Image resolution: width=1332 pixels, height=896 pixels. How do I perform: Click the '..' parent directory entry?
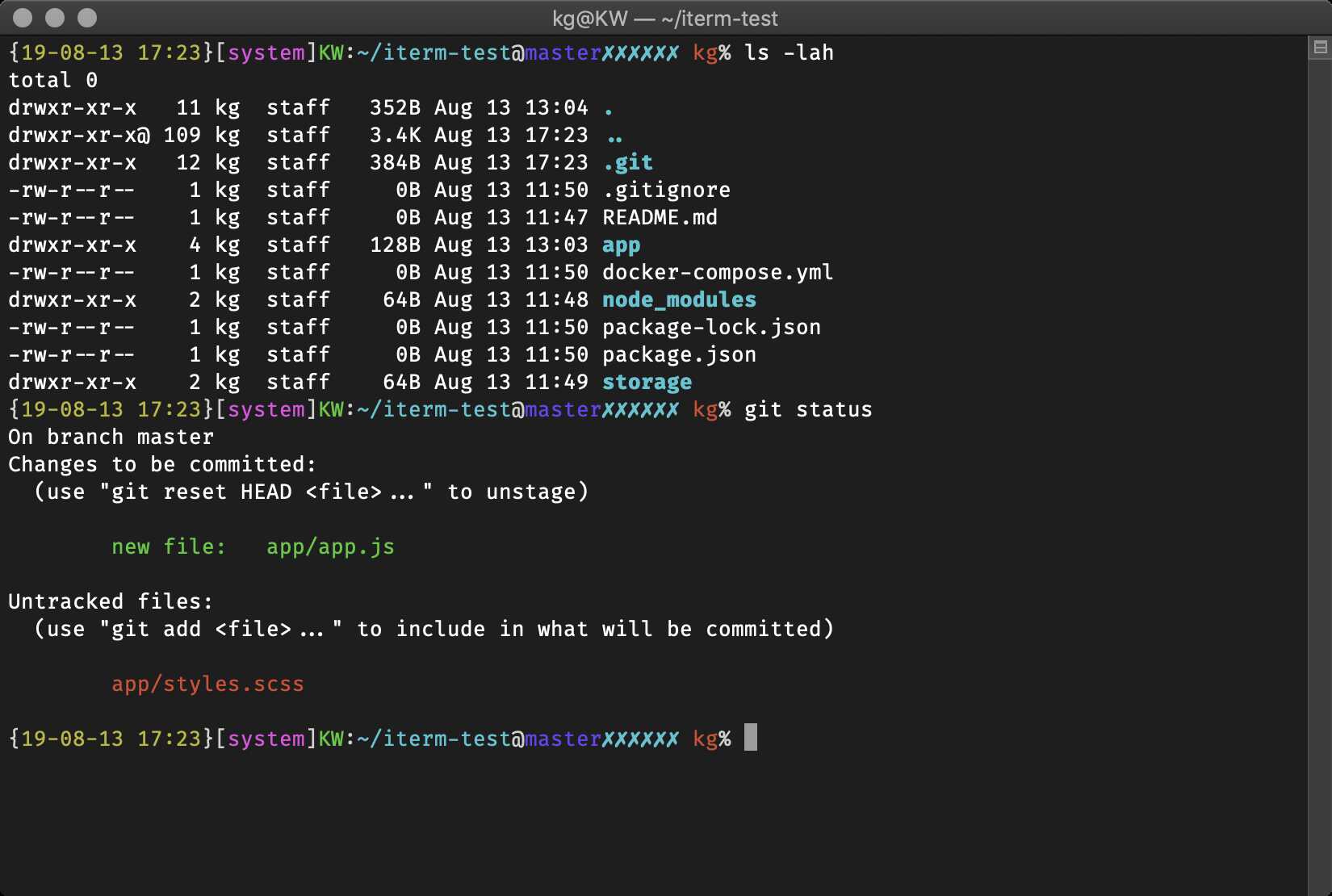[615, 139]
